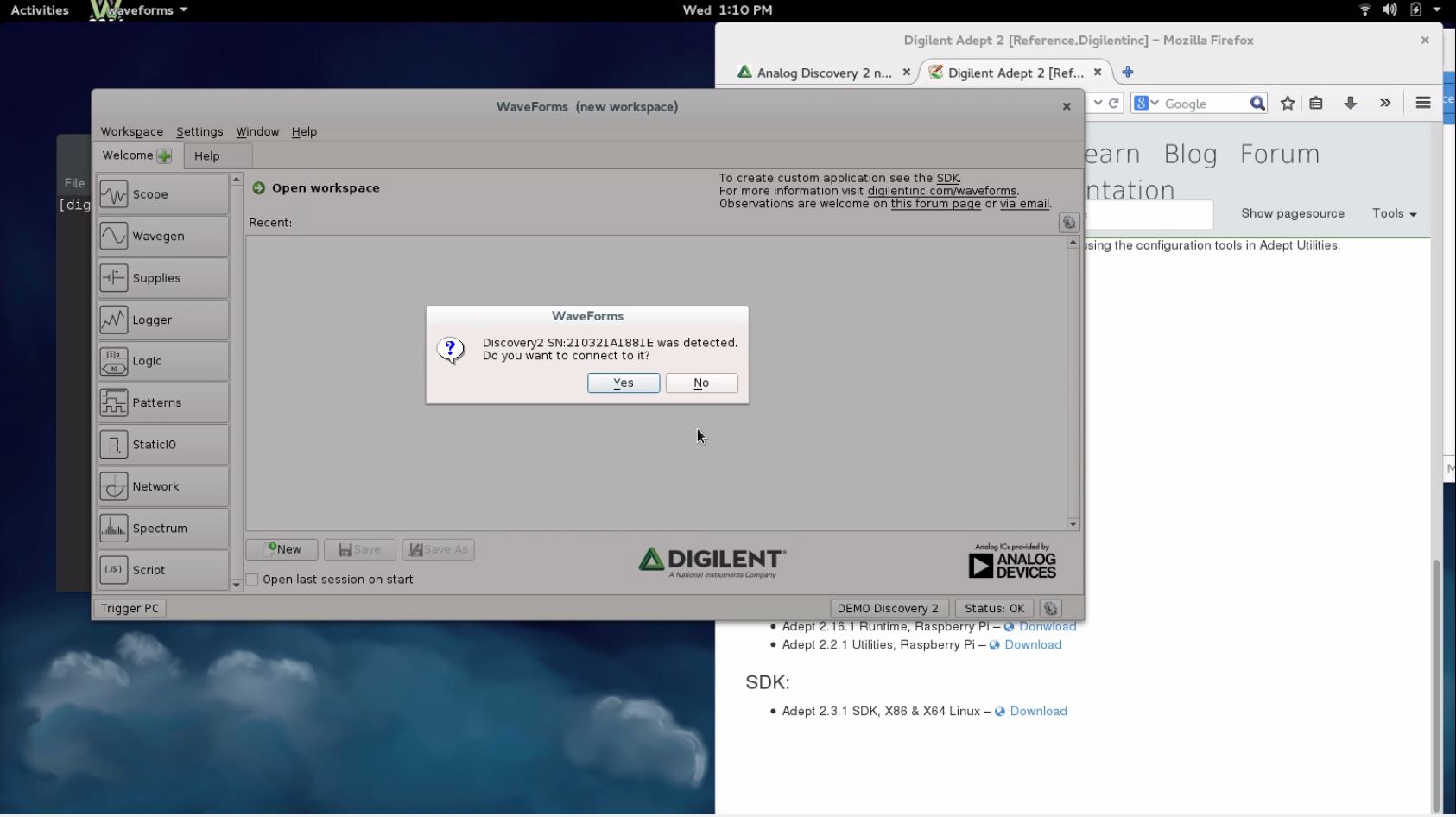Click the Open workspace green arrow icon
The width and height of the screenshot is (1456, 817).
click(x=258, y=187)
